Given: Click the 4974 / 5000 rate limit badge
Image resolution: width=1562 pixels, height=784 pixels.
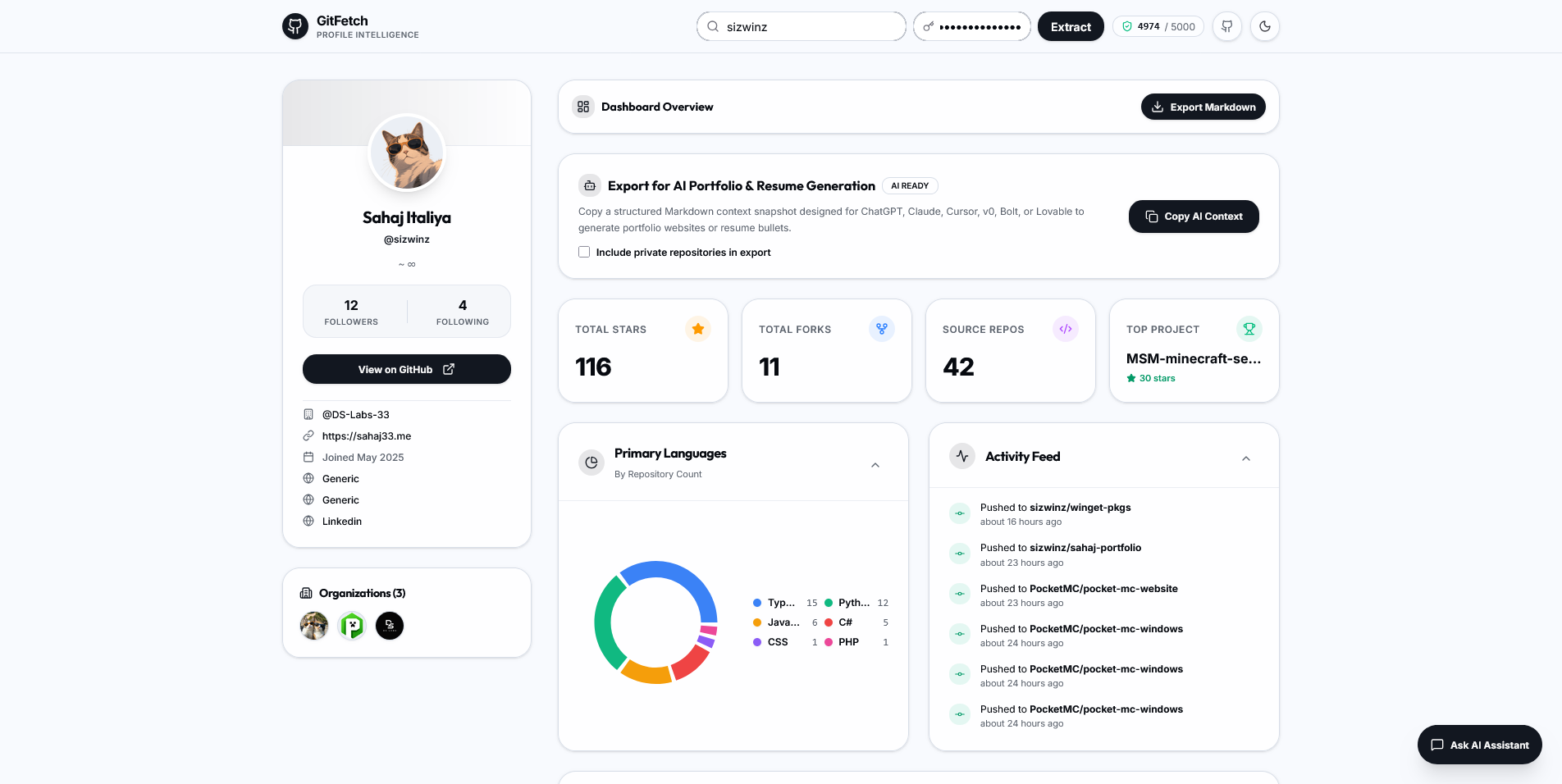Looking at the screenshot, I should pyautogui.click(x=1158, y=26).
